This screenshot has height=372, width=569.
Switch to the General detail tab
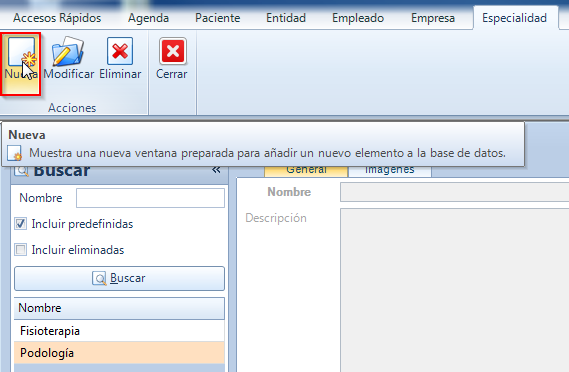click(306, 171)
